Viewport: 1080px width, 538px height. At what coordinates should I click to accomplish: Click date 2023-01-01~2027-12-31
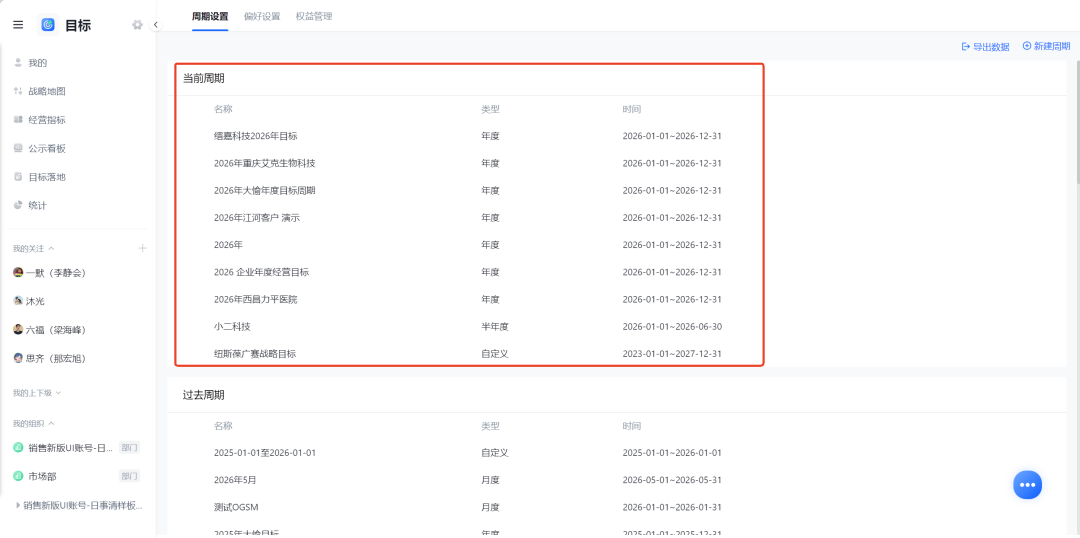click(672, 354)
